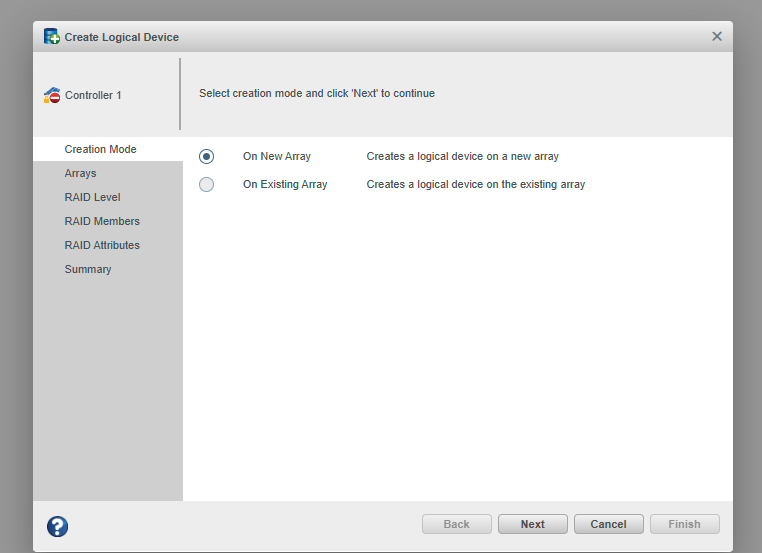Open help with the question mark icon
Screen dimensions: 762x553
57,526
